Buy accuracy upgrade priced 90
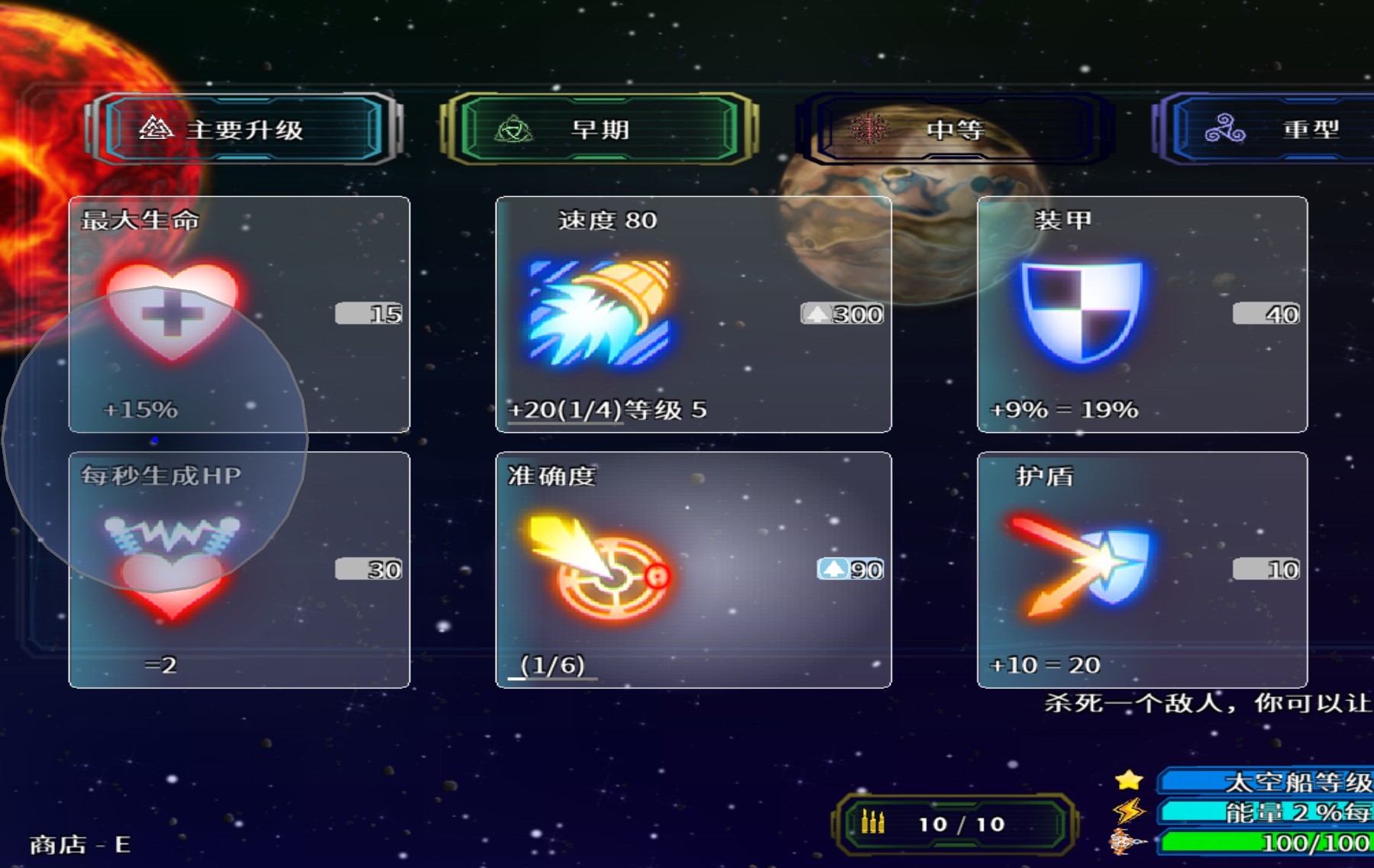This screenshot has width=1374, height=868. (x=850, y=570)
